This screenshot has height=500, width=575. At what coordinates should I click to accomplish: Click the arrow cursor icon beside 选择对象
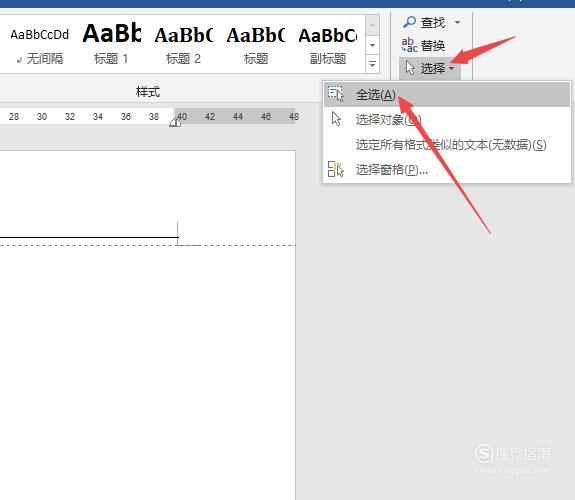(336, 119)
